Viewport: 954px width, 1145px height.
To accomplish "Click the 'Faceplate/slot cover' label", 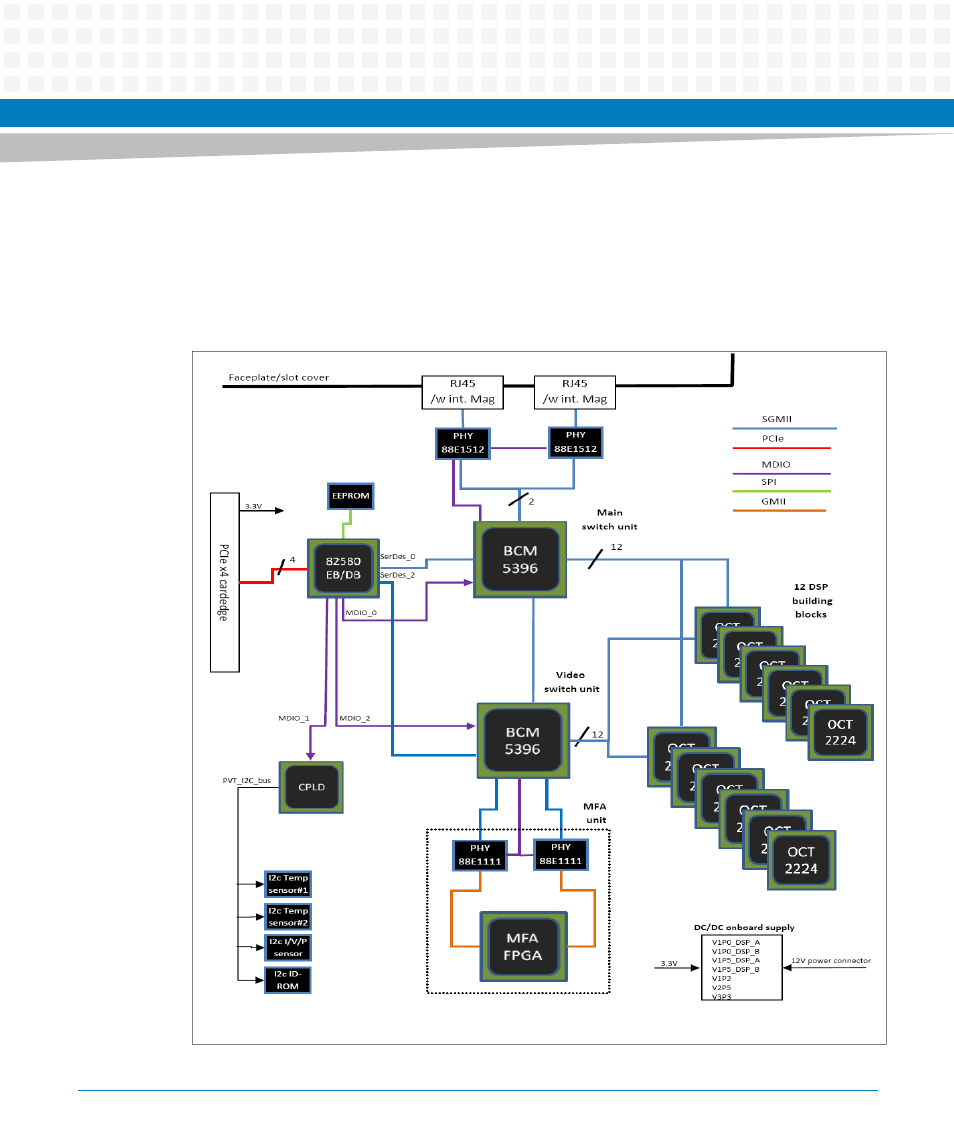I will point(278,378).
